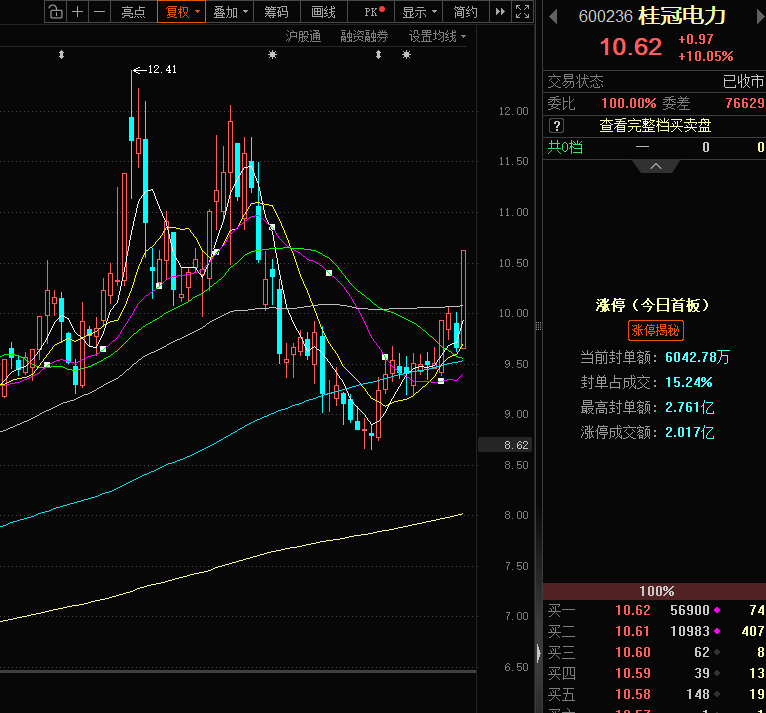Click 涨停揭秘 button
Image resolution: width=766 pixels, height=713 pixels.
click(655, 331)
